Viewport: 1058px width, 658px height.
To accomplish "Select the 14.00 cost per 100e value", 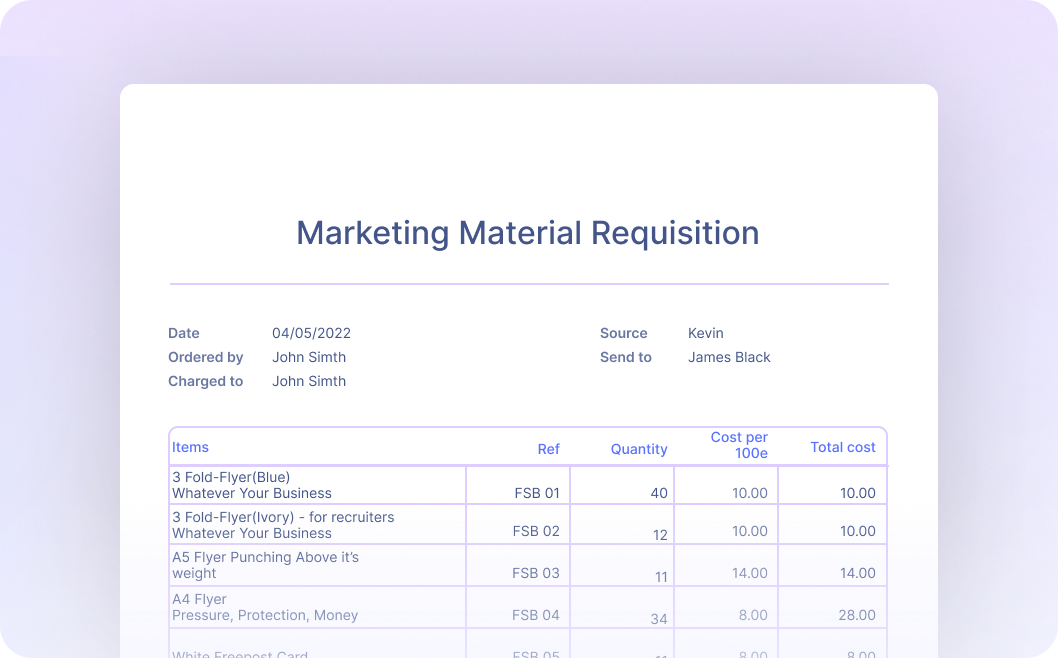I will click(x=752, y=573).
